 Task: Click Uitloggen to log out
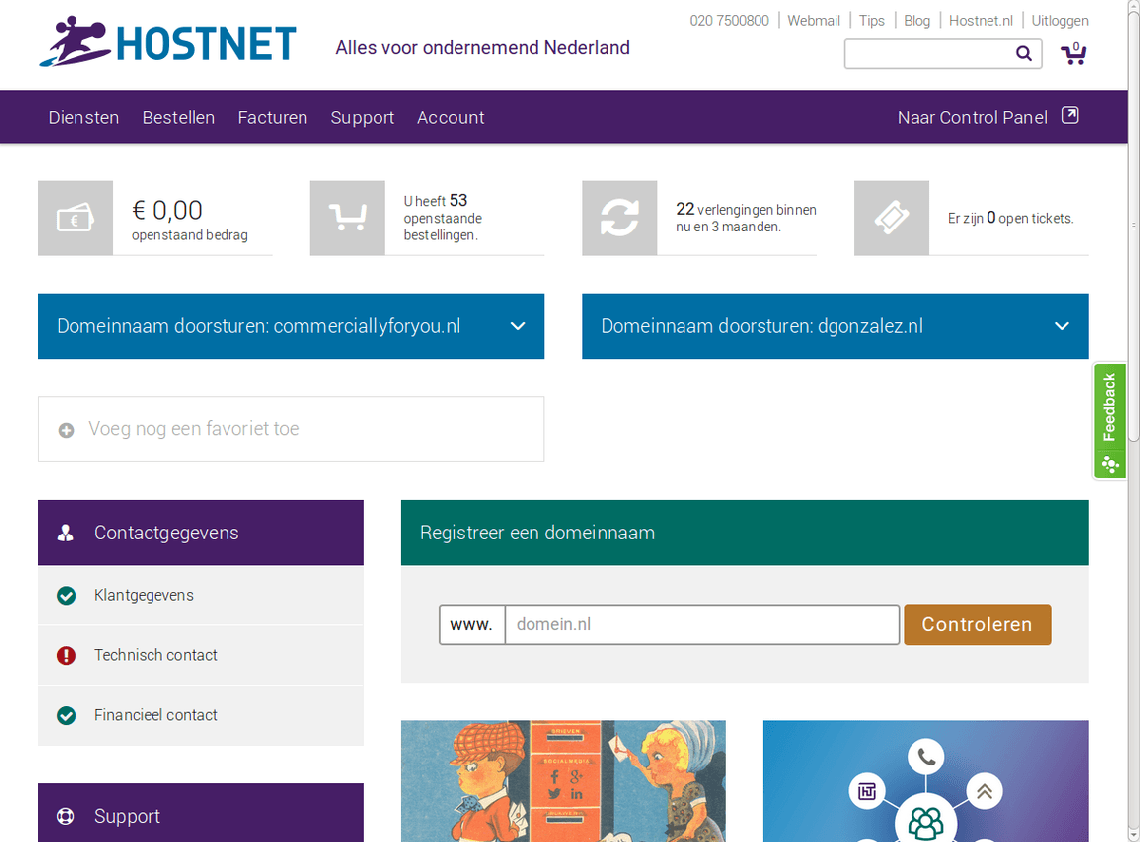1060,20
